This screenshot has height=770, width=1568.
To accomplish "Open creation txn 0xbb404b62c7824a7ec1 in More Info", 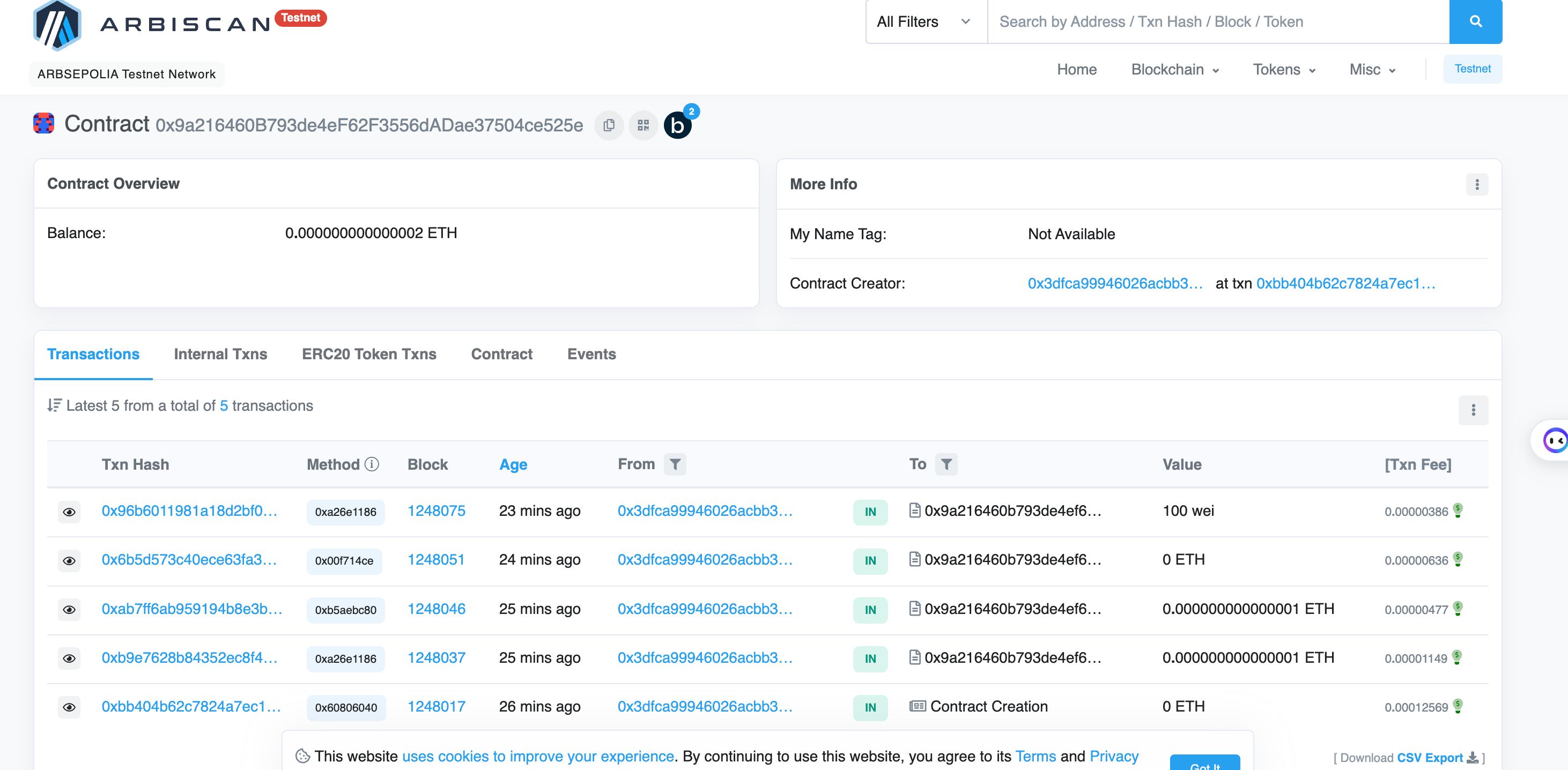I will click(1346, 284).
